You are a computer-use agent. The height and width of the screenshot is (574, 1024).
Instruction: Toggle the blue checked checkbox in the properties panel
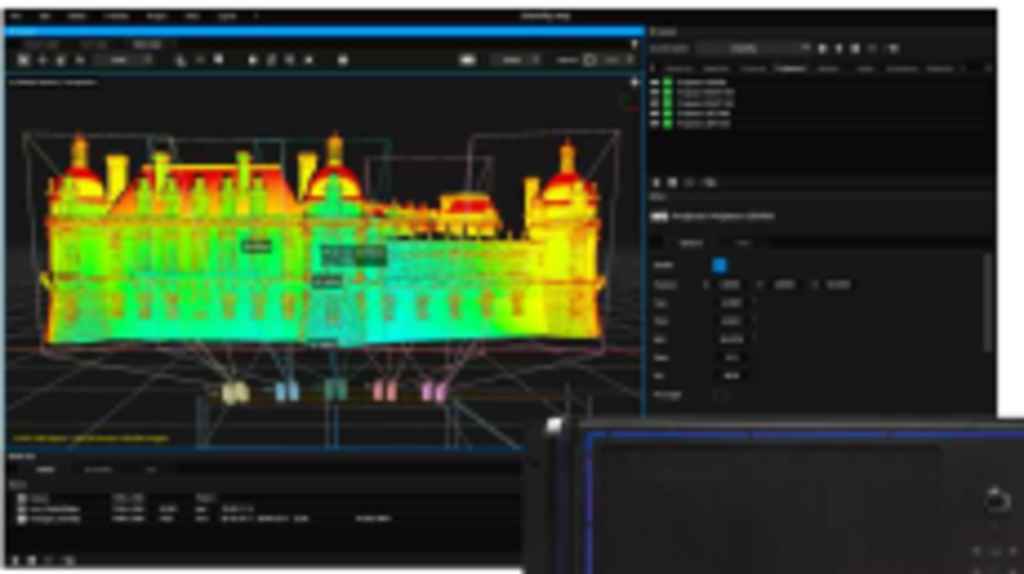(719, 265)
